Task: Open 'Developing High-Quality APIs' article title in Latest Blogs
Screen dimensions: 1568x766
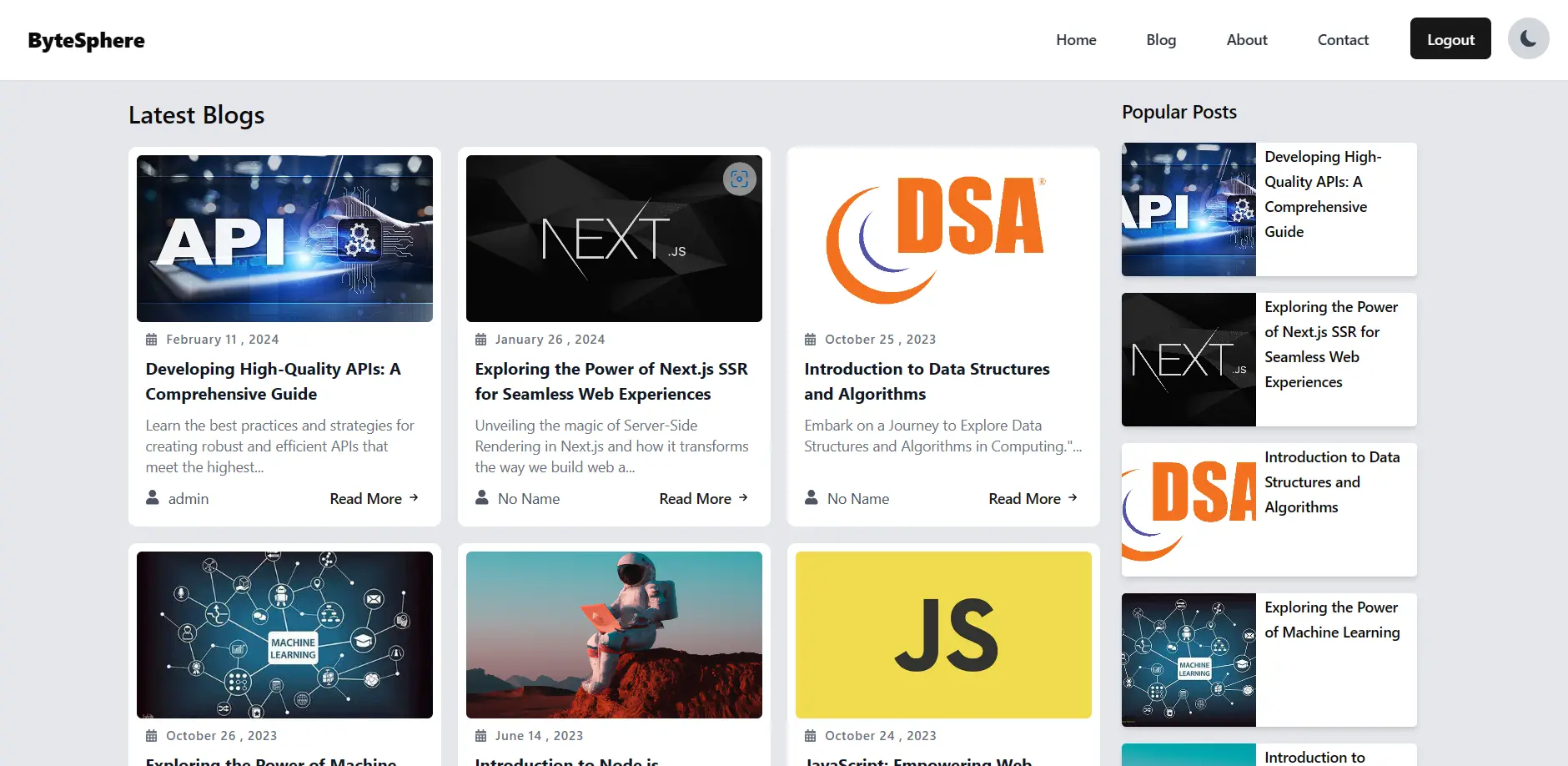Action: tap(273, 381)
